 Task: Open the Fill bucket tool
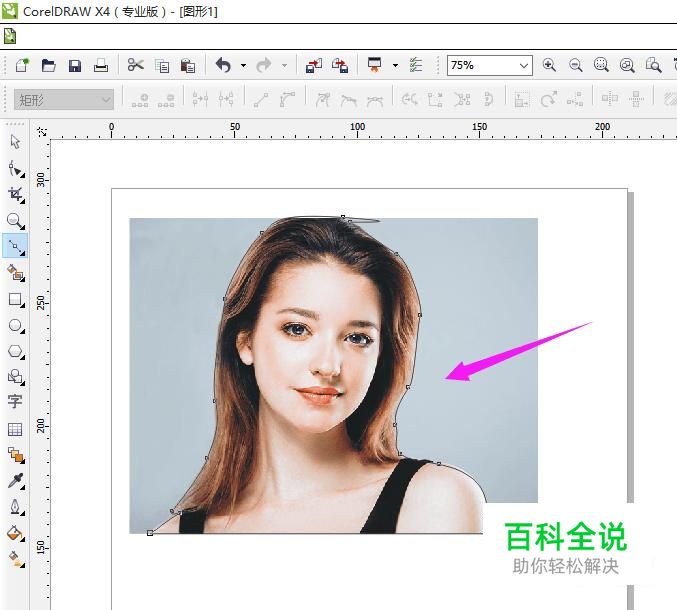[x=16, y=534]
